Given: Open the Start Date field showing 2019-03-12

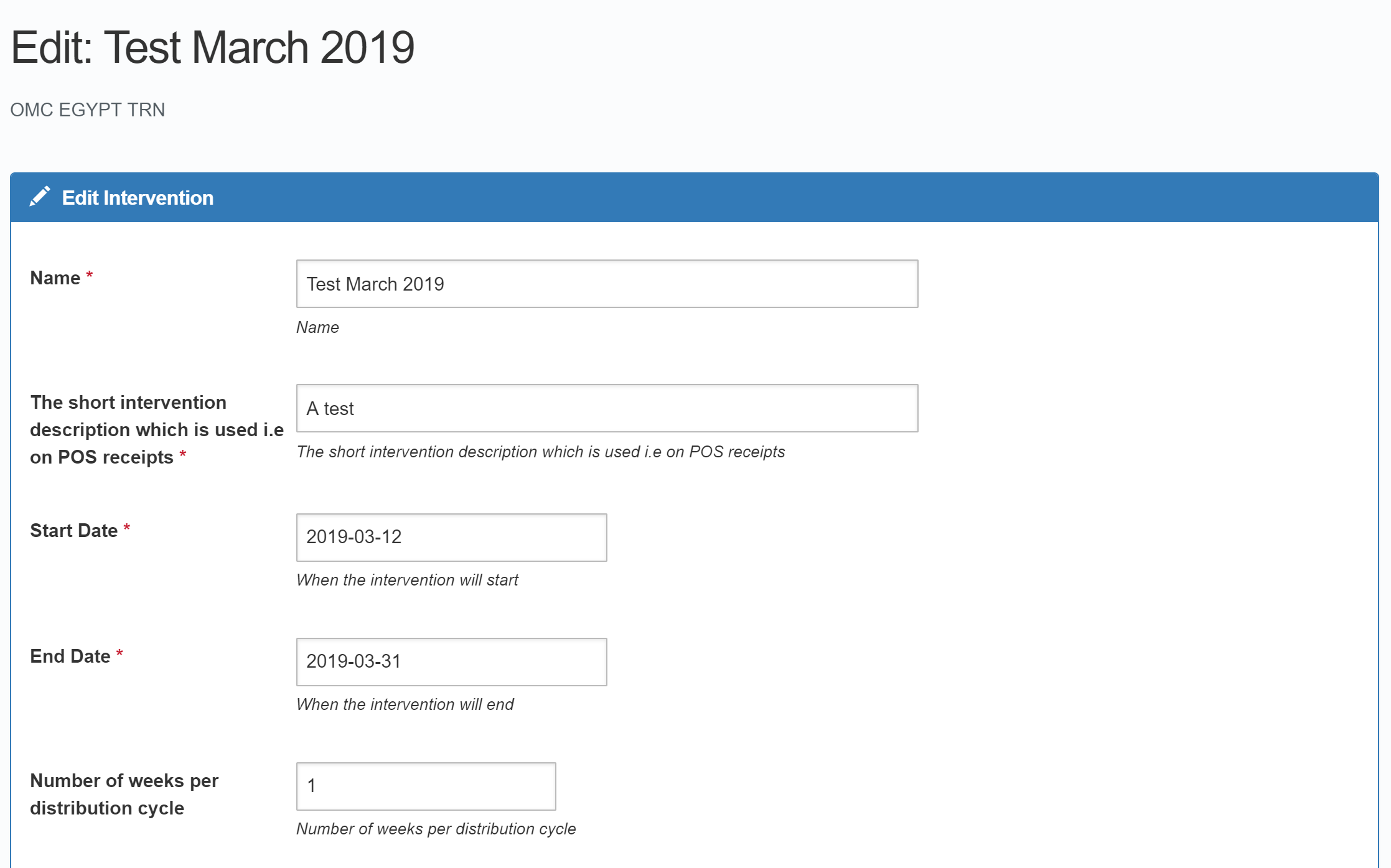Looking at the screenshot, I should click(x=451, y=537).
